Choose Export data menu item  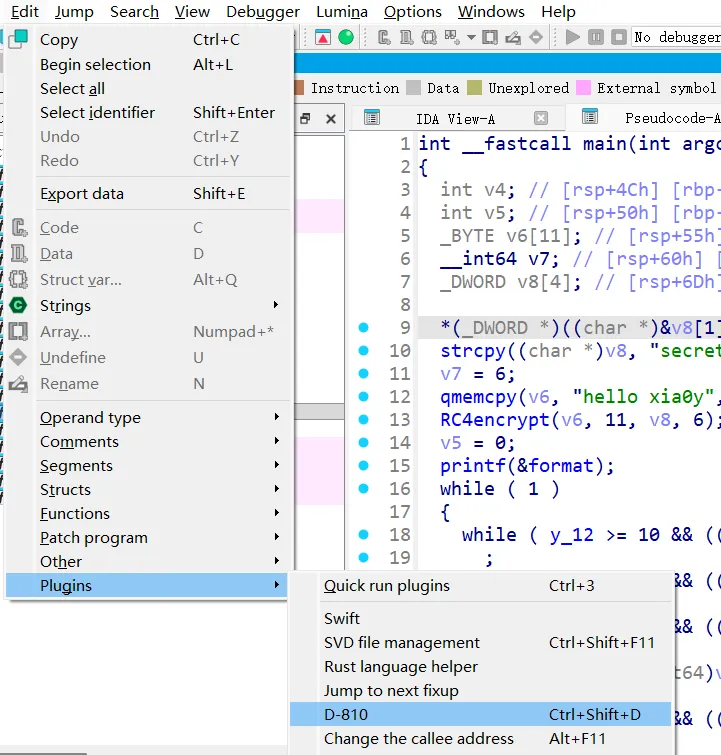(x=146, y=194)
